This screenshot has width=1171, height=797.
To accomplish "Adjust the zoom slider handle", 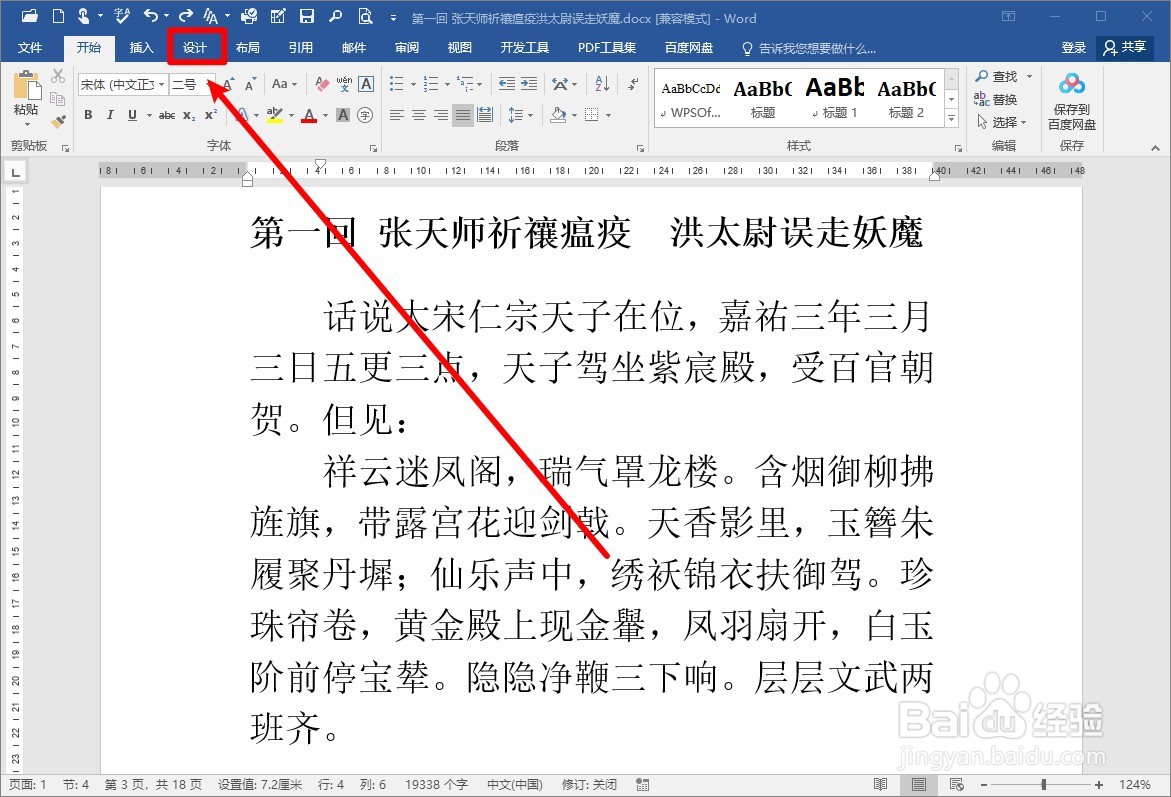I will coord(1043,784).
